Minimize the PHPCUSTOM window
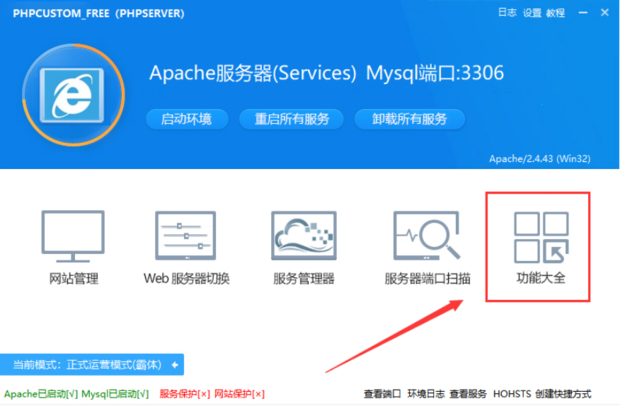 (x=583, y=13)
